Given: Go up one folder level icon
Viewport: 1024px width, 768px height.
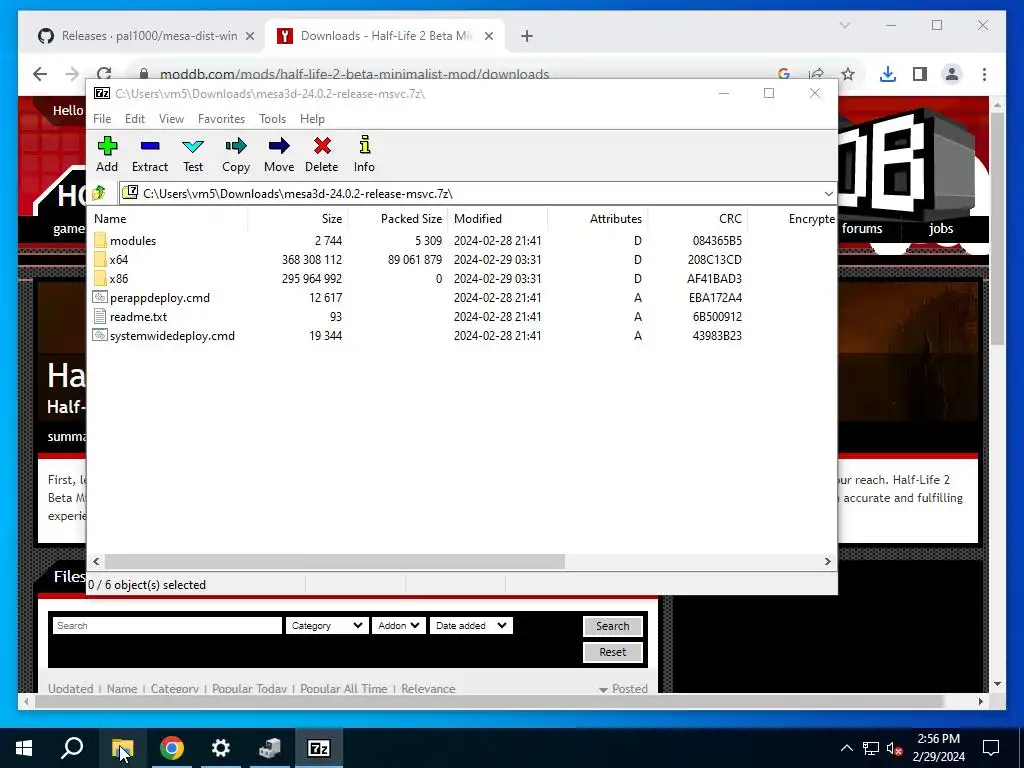Looking at the screenshot, I should 99,193.
